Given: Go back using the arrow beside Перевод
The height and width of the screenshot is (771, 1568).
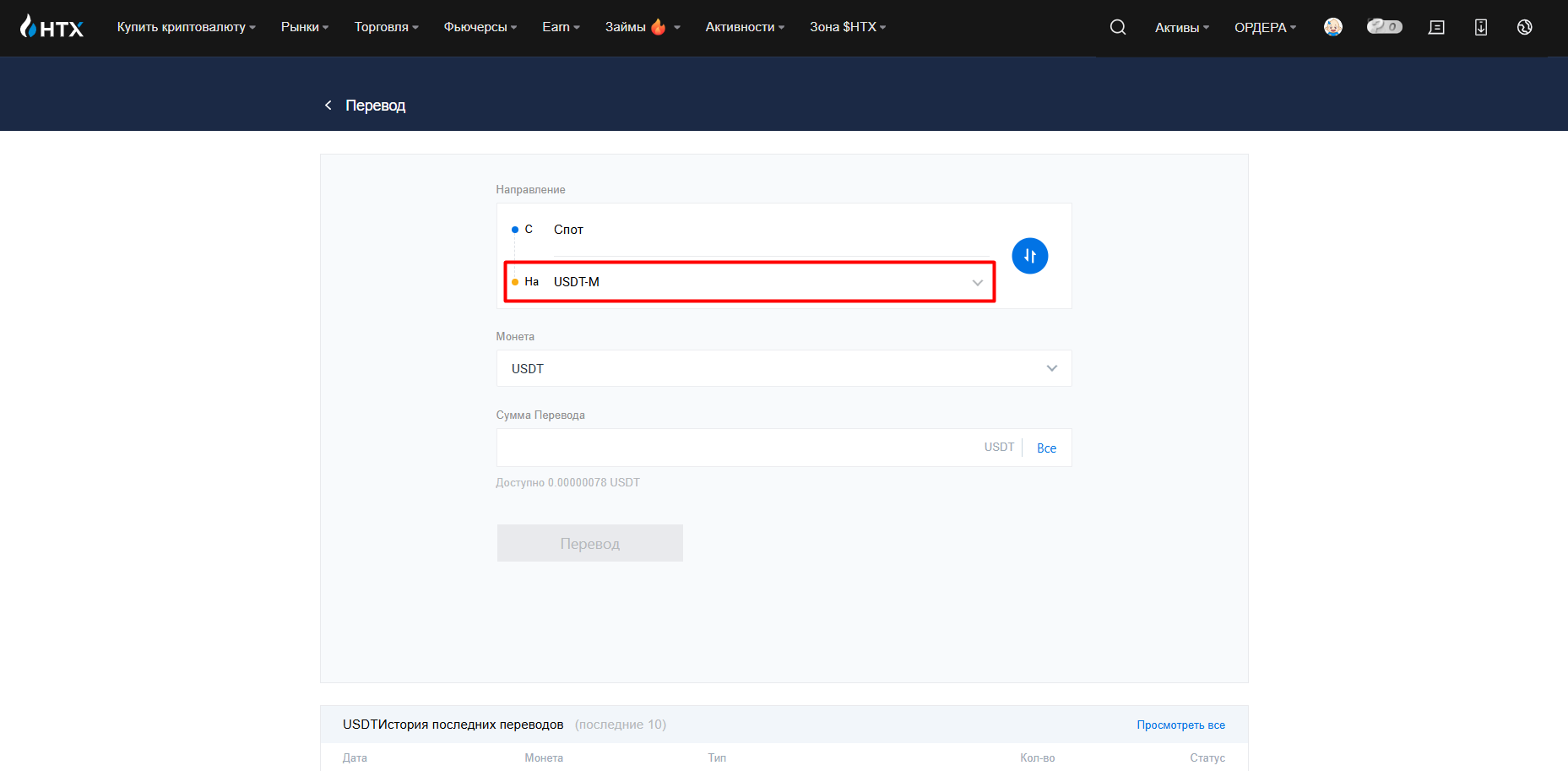Looking at the screenshot, I should click(x=328, y=105).
